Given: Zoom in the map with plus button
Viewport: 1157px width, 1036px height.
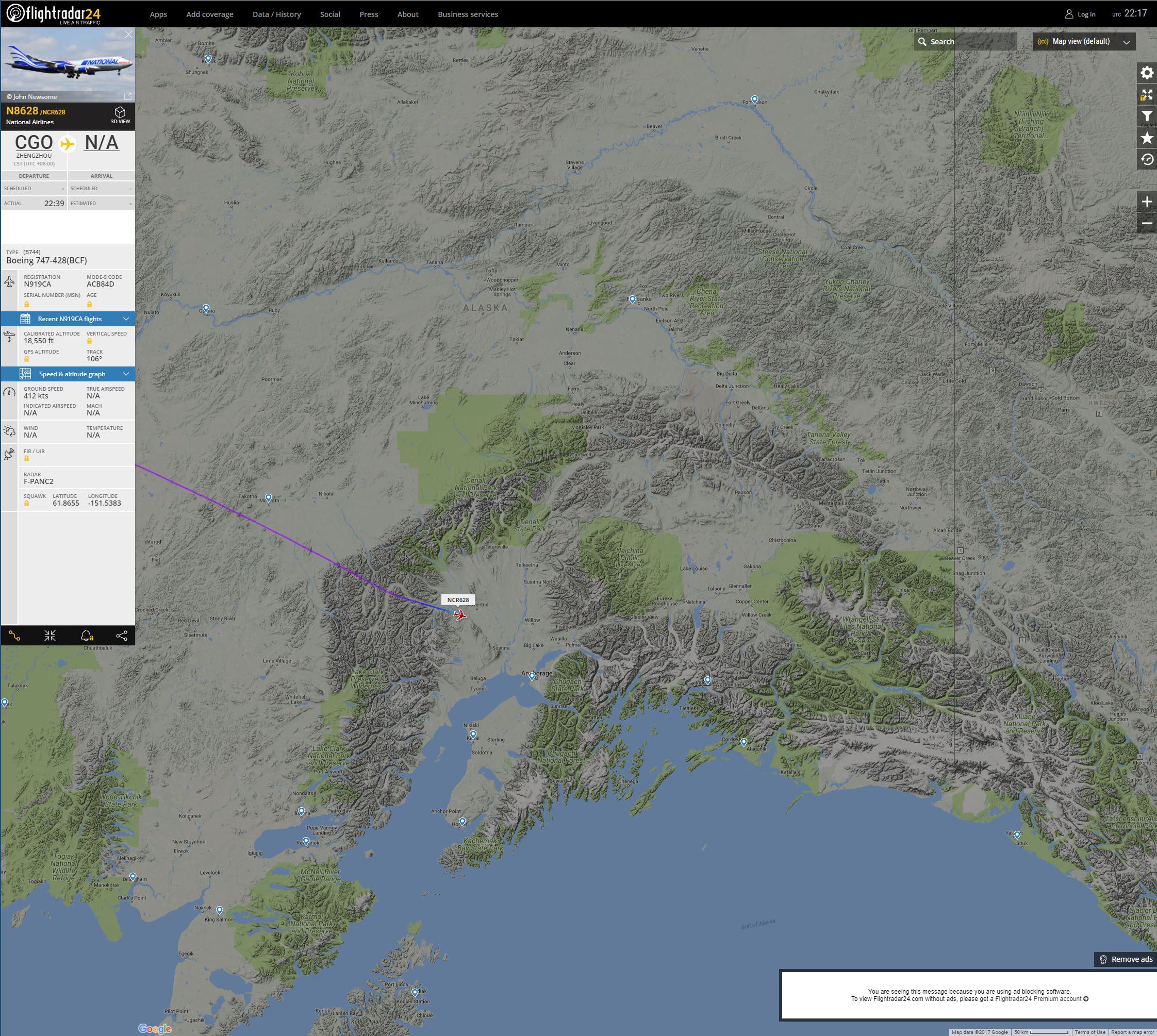Looking at the screenshot, I should (1146, 202).
